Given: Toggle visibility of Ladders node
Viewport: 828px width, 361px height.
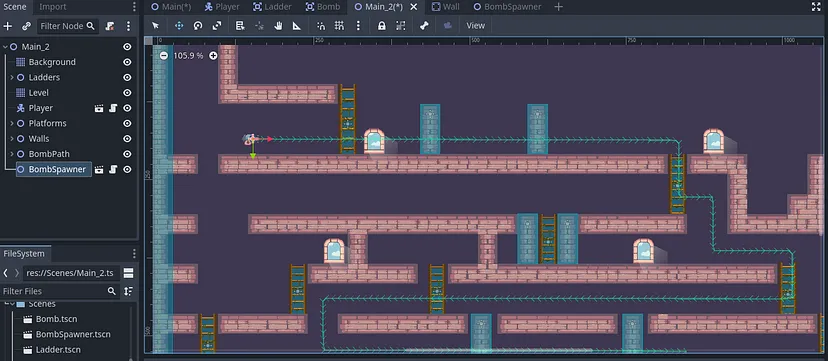Looking at the screenshot, I should tap(127, 77).
